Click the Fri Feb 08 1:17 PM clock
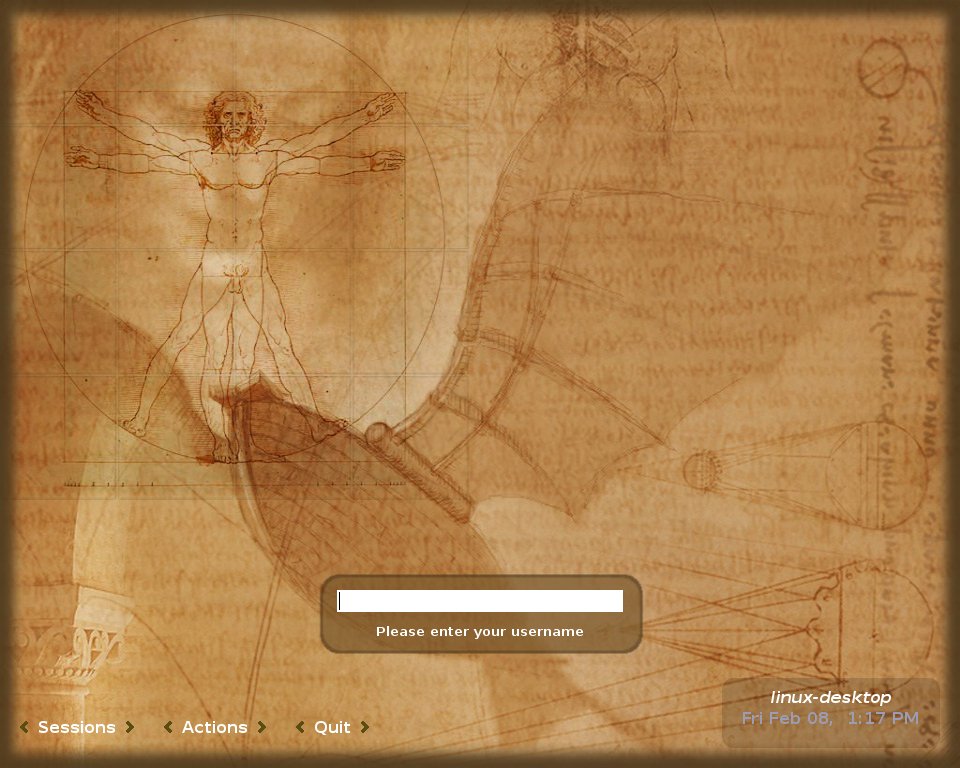Image resolution: width=960 pixels, height=768 pixels. [x=830, y=718]
